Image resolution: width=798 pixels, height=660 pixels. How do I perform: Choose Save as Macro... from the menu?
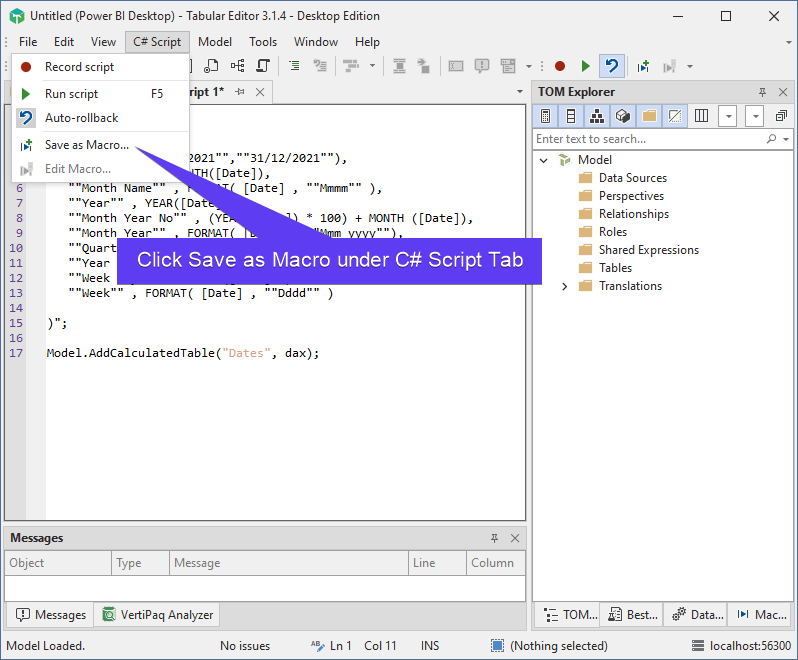coord(100,145)
